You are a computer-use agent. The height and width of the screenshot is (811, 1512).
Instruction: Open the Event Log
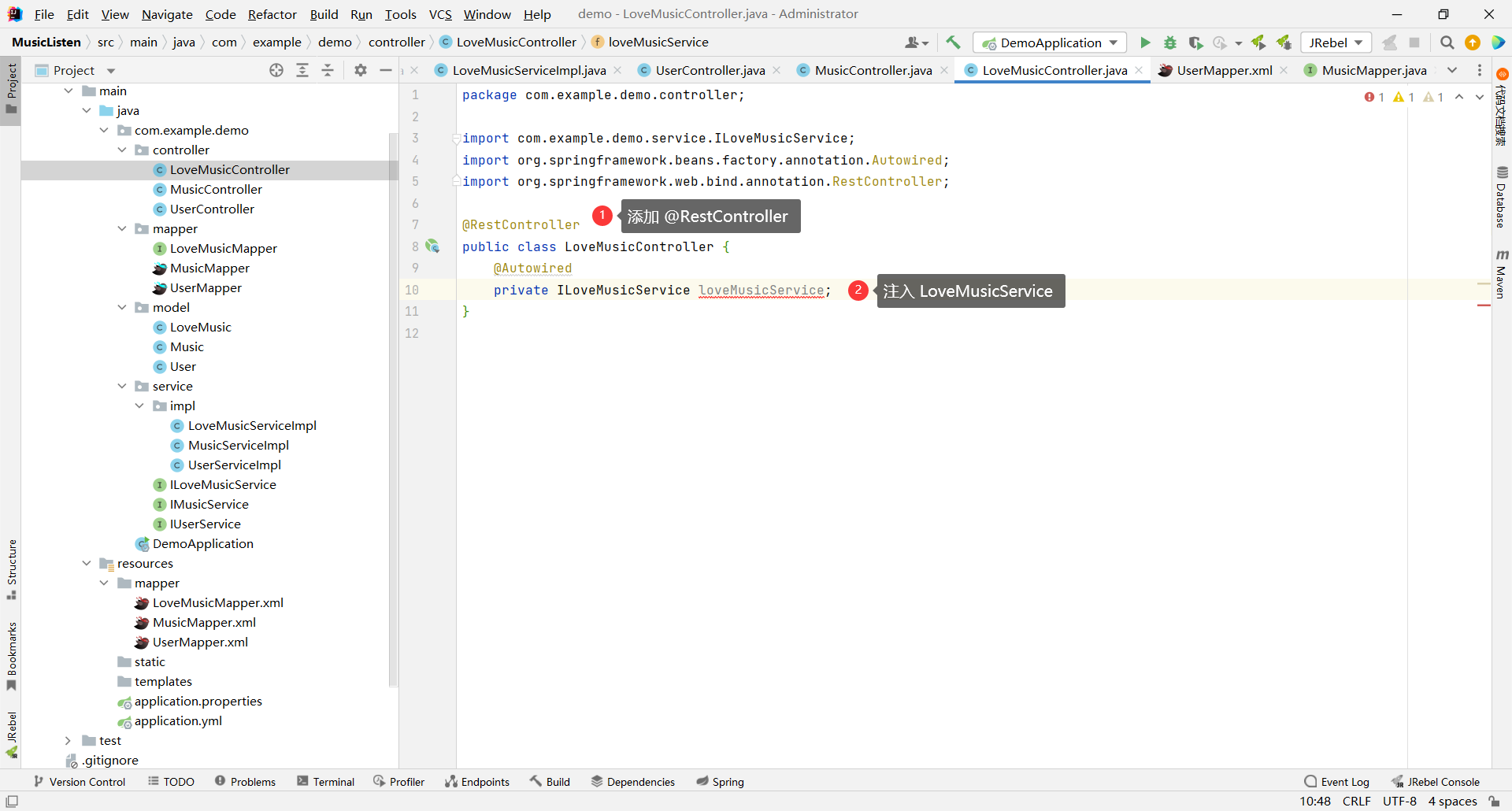pyautogui.click(x=1336, y=782)
